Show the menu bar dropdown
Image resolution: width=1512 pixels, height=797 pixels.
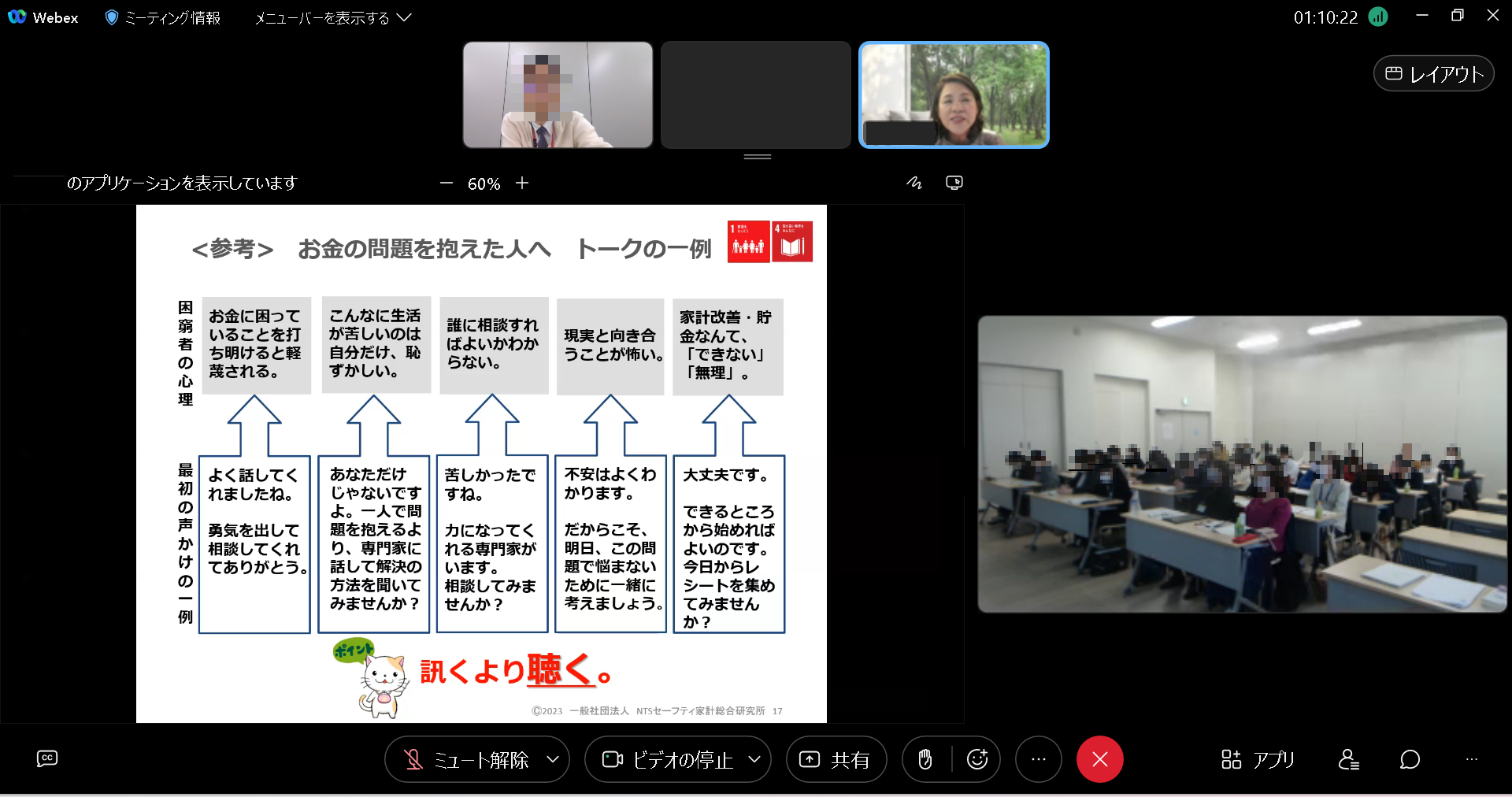[332, 17]
